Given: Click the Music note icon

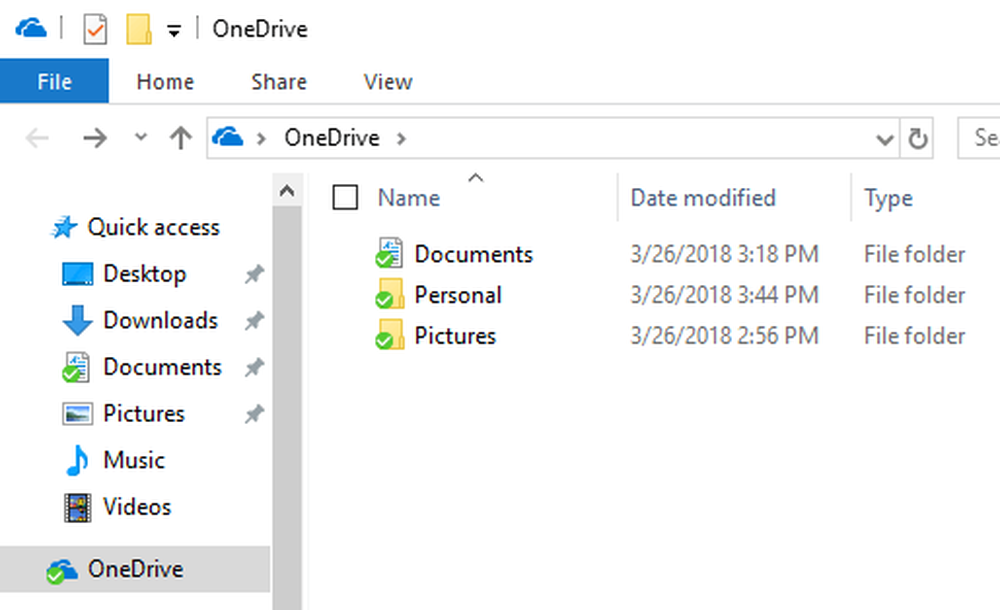Looking at the screenshot, I should click(77, 460).
